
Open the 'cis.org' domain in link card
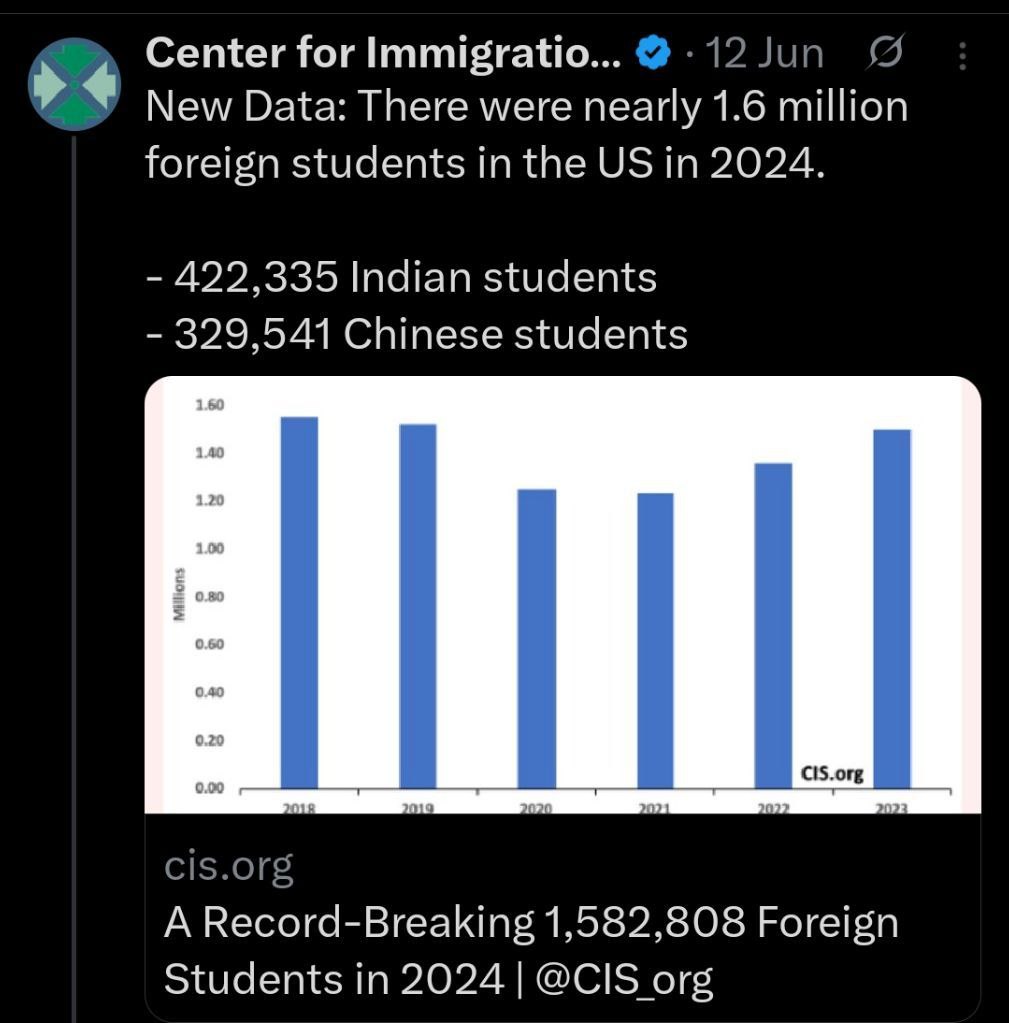[228, 866]
